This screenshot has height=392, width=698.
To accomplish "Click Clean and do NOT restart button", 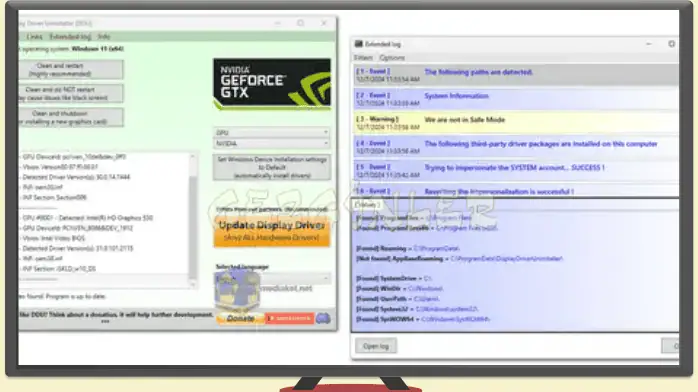I will pos(71,93).
